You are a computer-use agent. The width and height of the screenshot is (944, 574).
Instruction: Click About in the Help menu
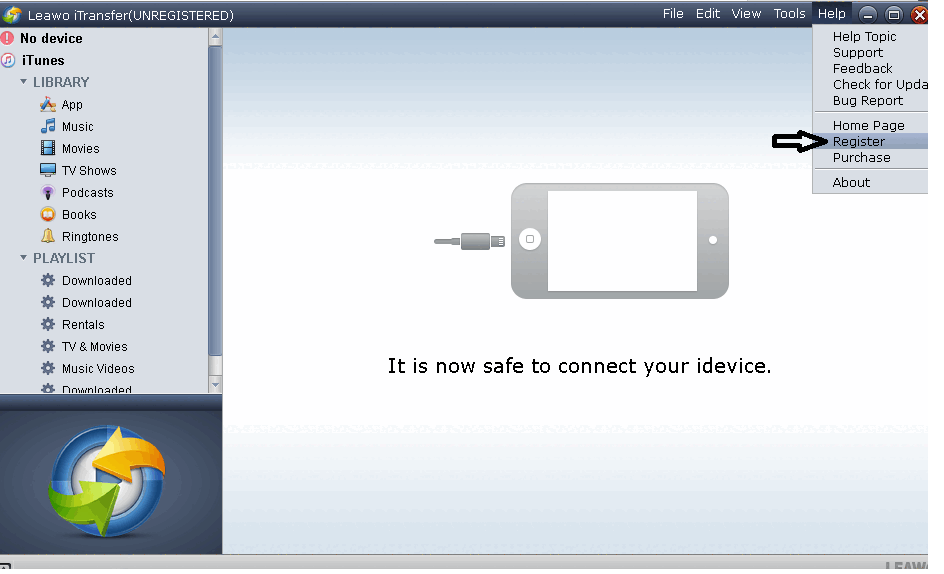851,183
